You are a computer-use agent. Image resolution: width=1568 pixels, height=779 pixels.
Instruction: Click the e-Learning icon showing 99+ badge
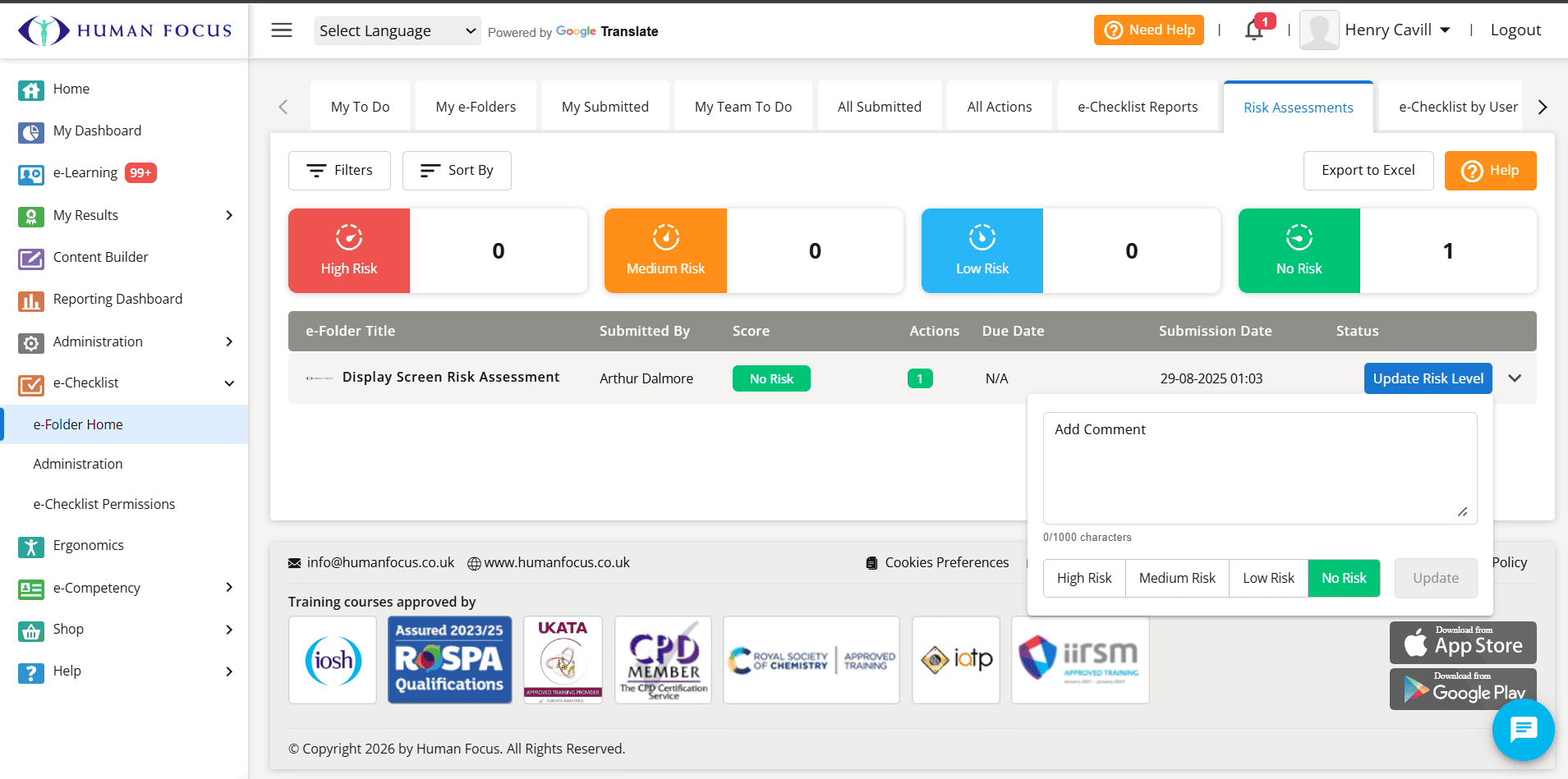[x=30, y=173]
